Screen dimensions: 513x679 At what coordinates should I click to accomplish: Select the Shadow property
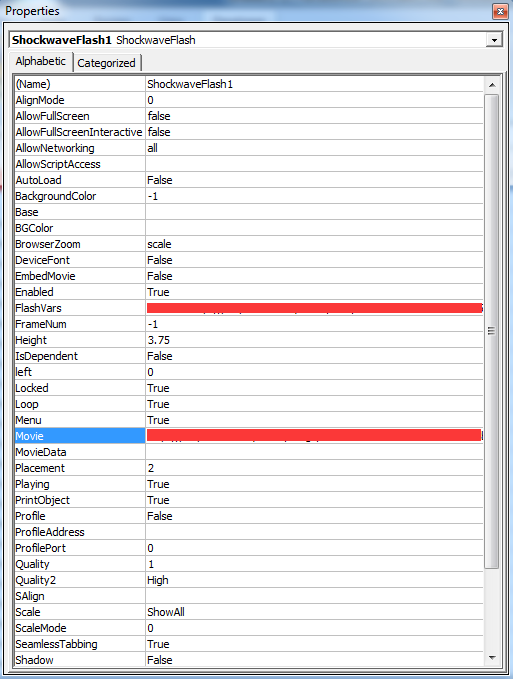(x=80, y=660)
